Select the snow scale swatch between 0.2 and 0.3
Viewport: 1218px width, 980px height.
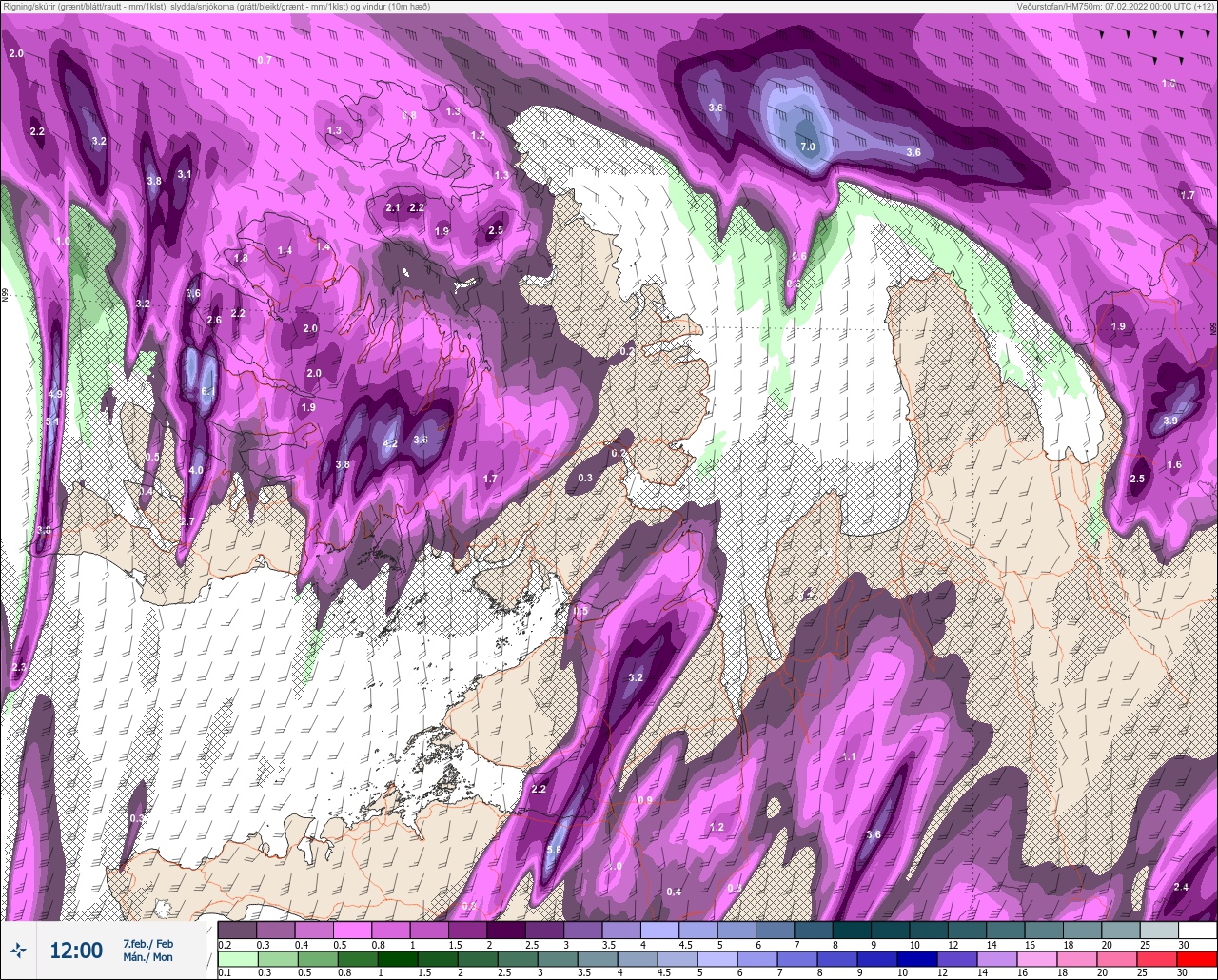click(237, 930)
